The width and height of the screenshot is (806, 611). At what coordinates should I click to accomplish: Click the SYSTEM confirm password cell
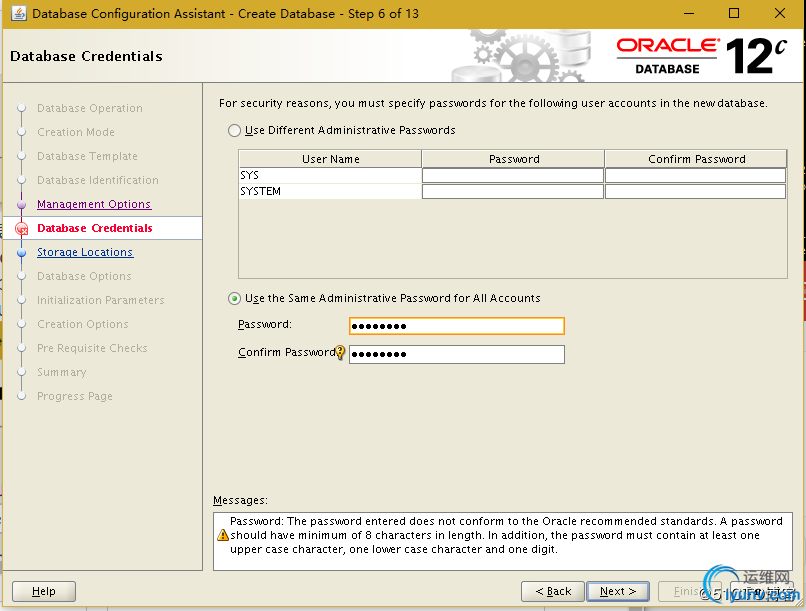(695, 192)
